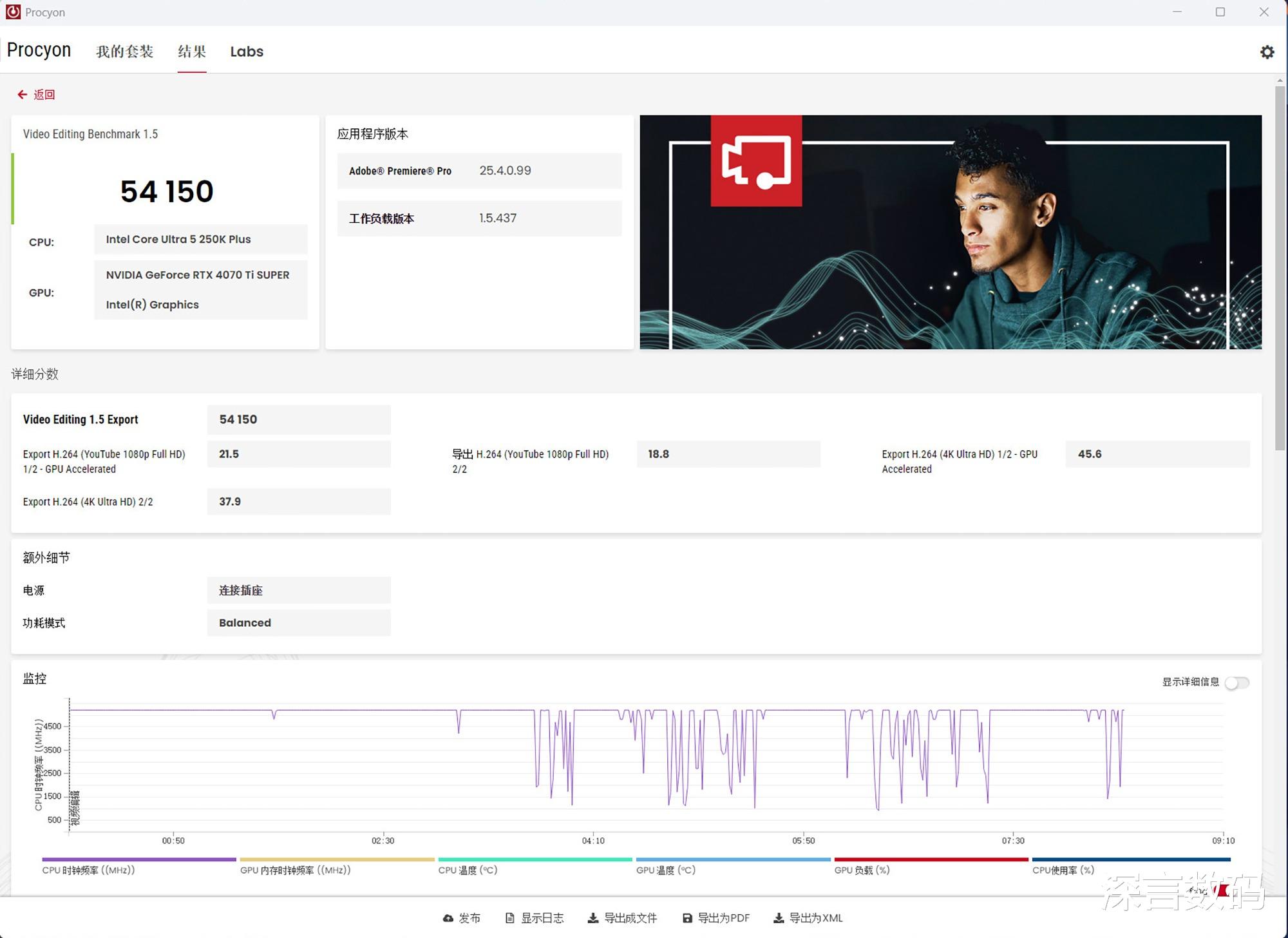Open the Labs tab

coord(247,52)
